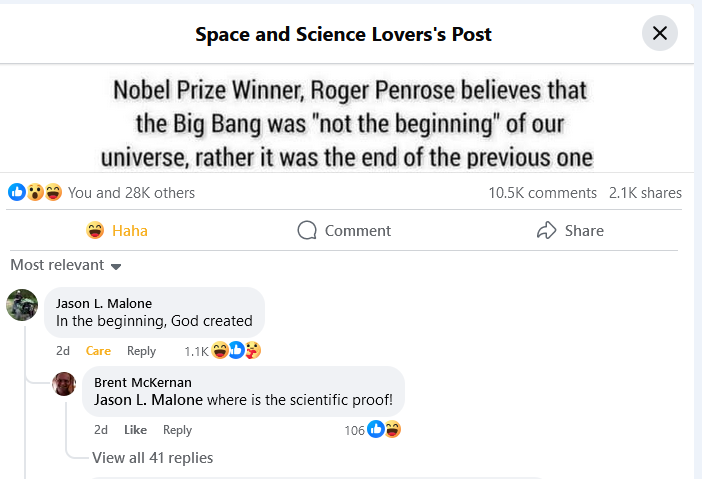View reactions on Brent McKernan's reply
702x479 pixels.
click(x=384, y=430)
